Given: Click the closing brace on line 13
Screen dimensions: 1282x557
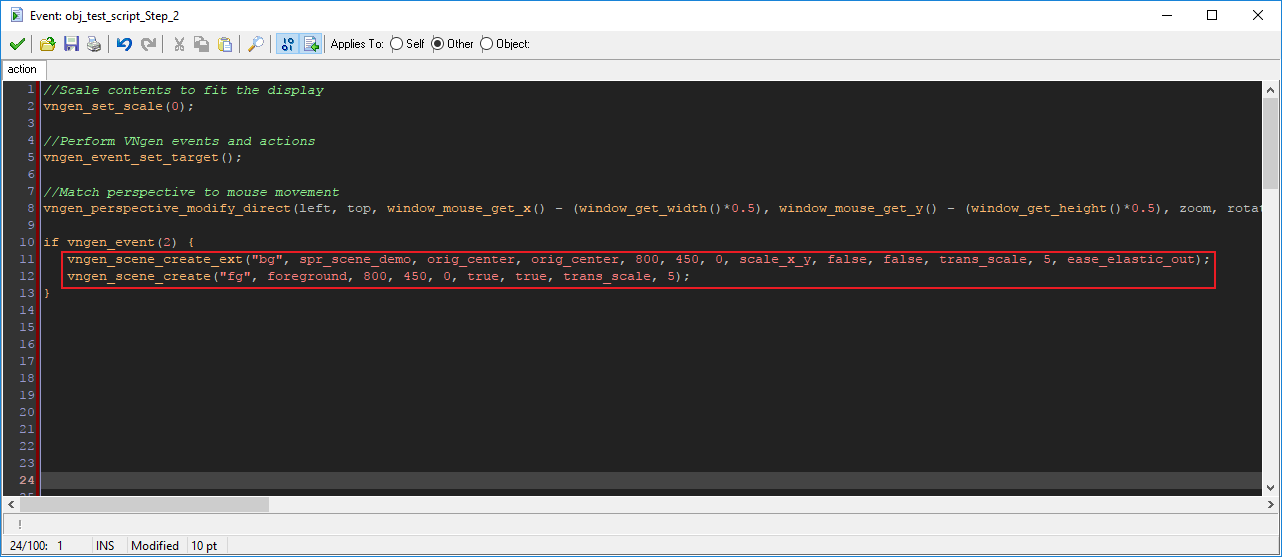Looking at the screenshot, I should 47,293.
